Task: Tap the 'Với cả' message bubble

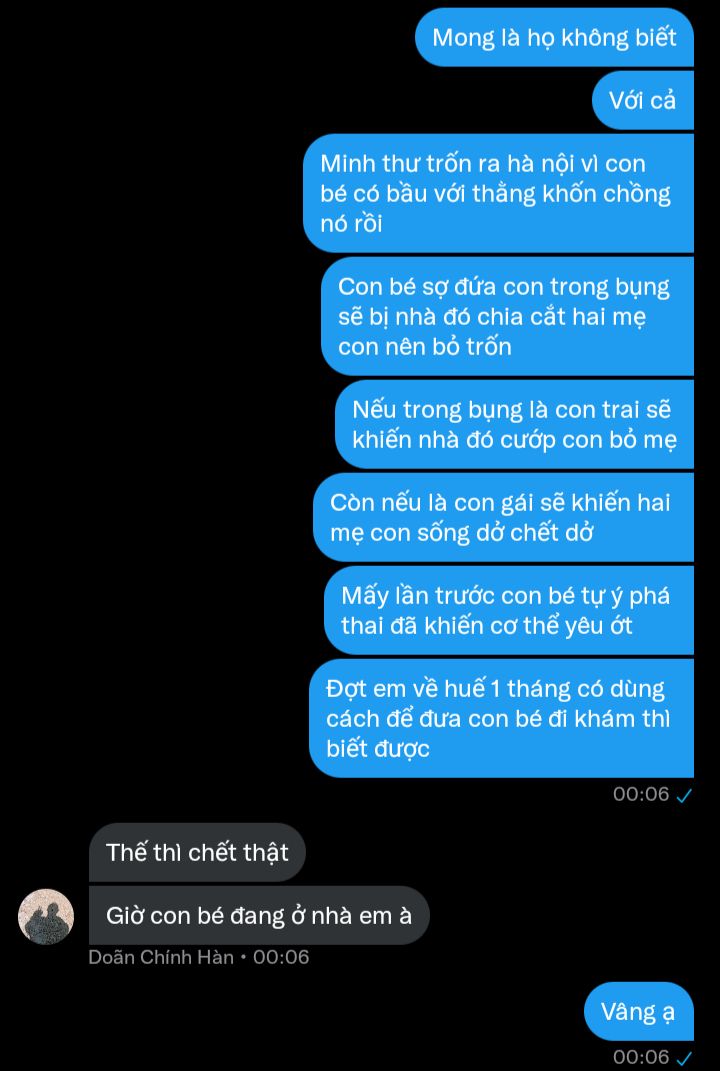Action: coord(642,100)
